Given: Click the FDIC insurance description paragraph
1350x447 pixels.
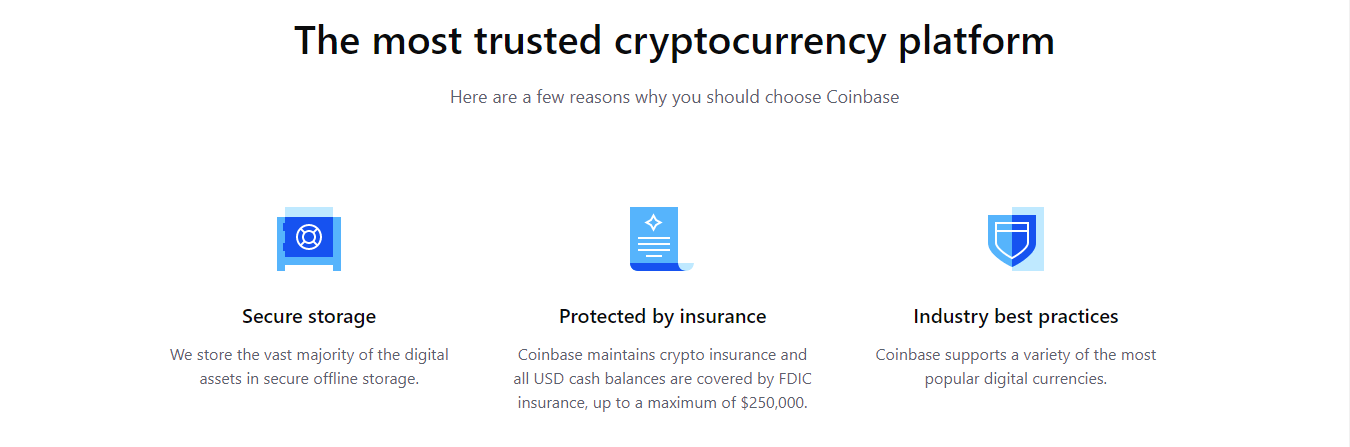Looking at the screenshot, I should click(x=662, y=379).
